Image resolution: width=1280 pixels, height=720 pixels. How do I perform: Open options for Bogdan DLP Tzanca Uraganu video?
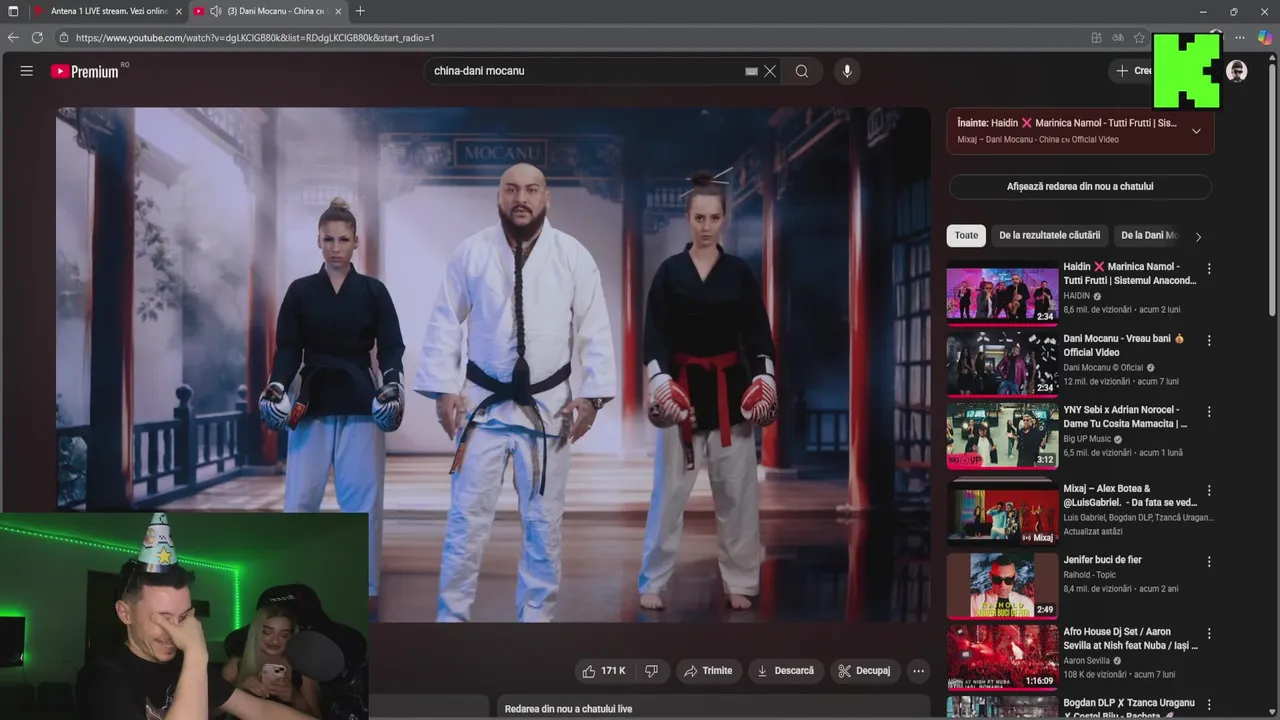coord(1209,705)
